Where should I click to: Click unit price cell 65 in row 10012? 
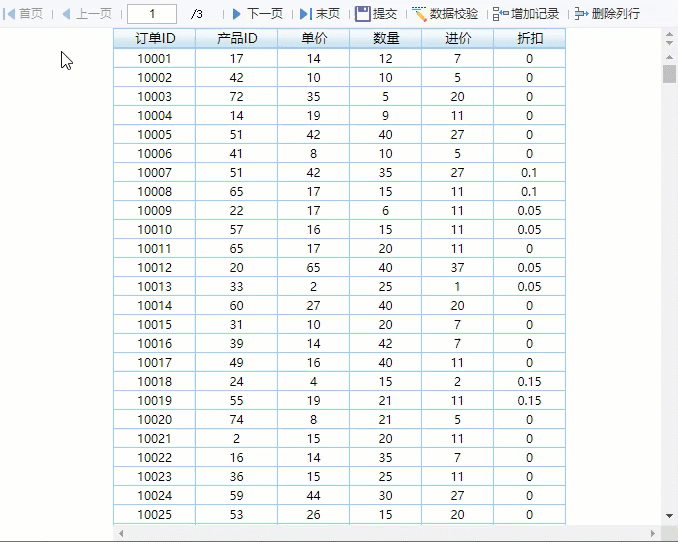point(313,267)
